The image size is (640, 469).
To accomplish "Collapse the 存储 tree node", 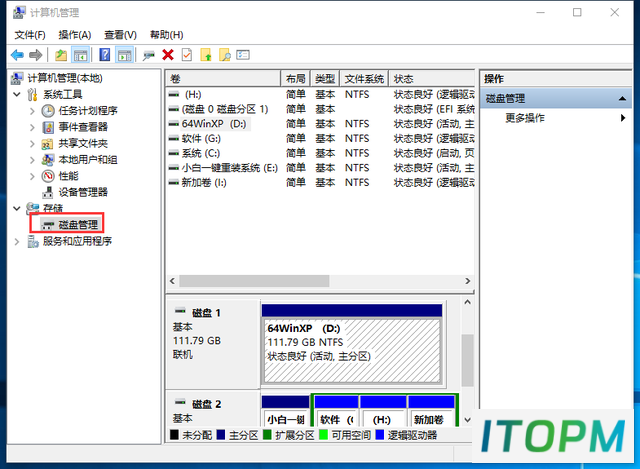I will tap(17, 208).
